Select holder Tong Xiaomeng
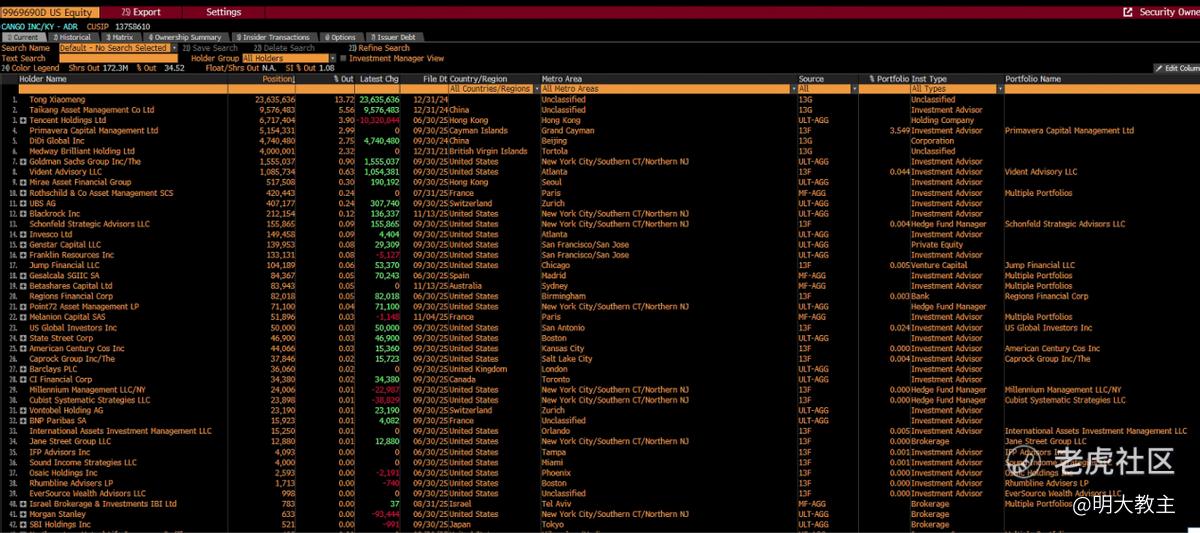1200x533 pixels. coord(57,100)
